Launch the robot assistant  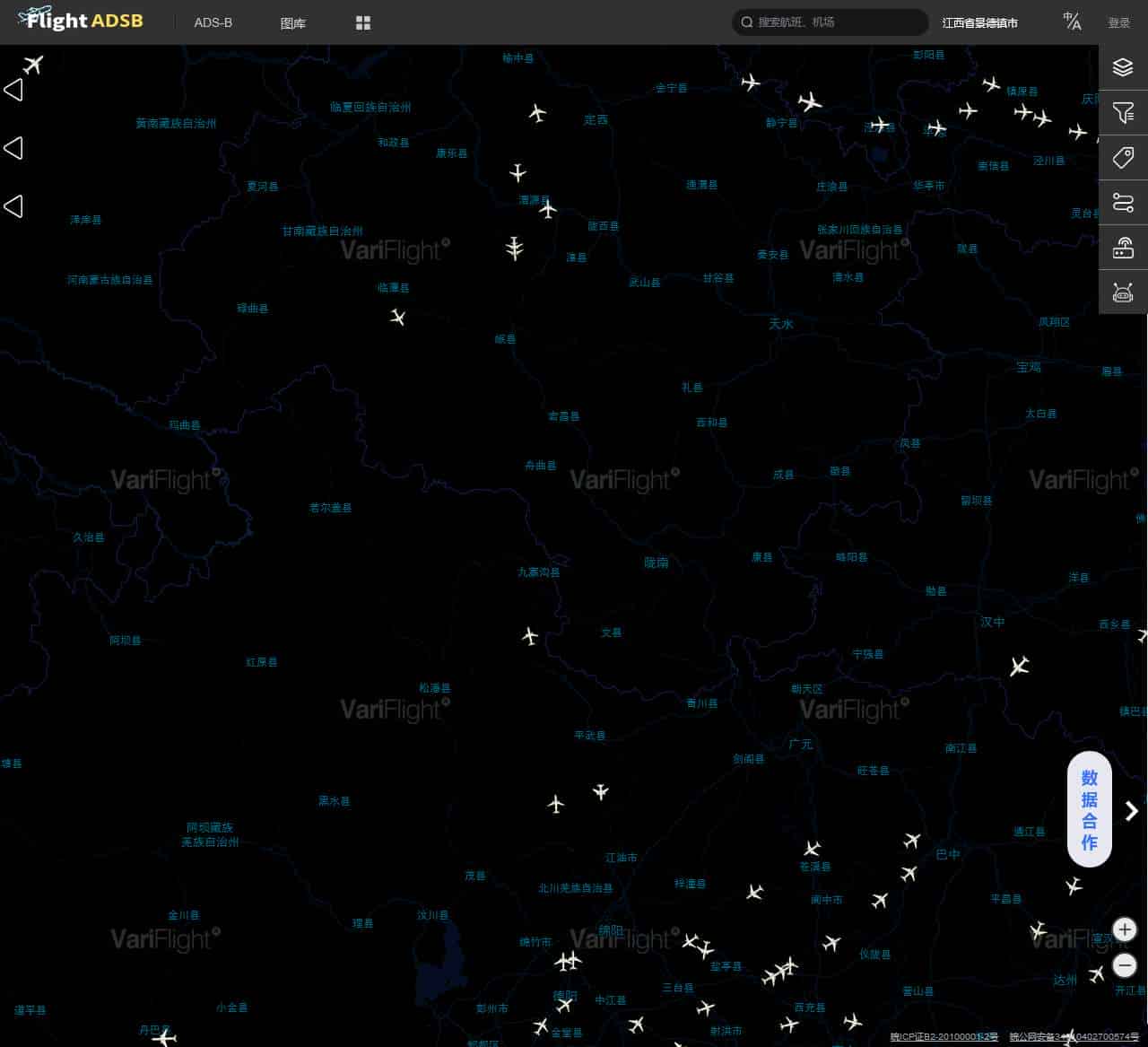1123,292
